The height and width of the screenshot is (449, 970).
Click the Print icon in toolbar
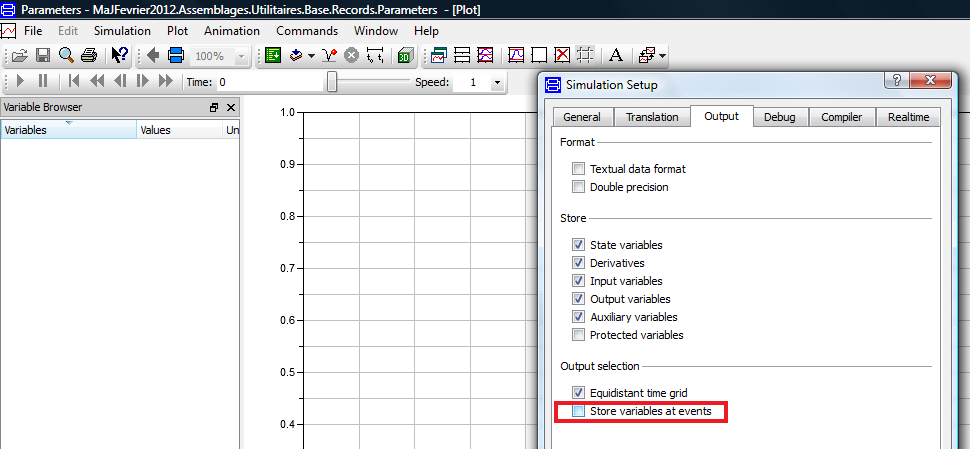(89, 56)
